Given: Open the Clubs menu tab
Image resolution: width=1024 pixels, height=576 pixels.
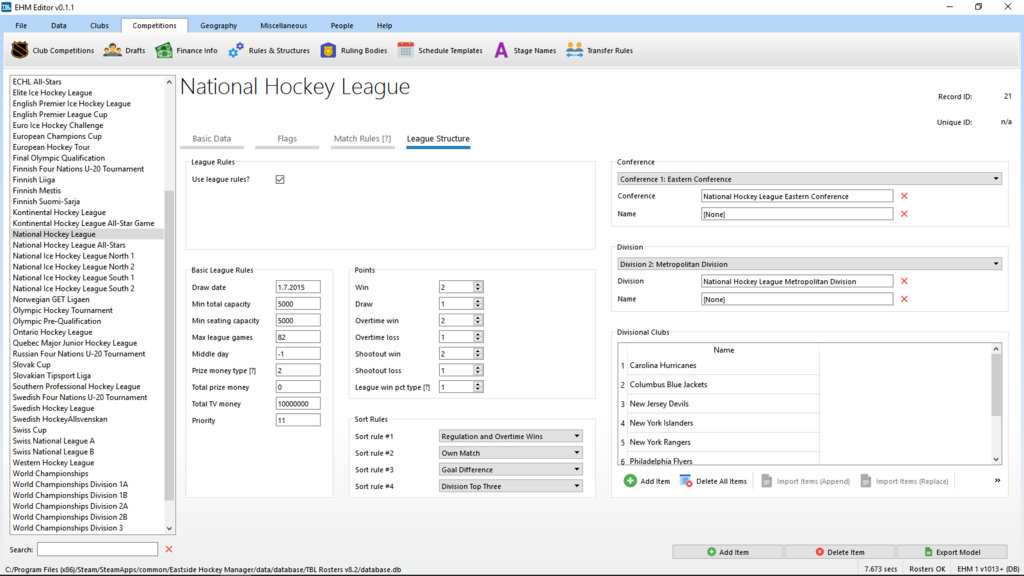Looking at the screenshot, I should pyautogui.click(x=99, y=25).
